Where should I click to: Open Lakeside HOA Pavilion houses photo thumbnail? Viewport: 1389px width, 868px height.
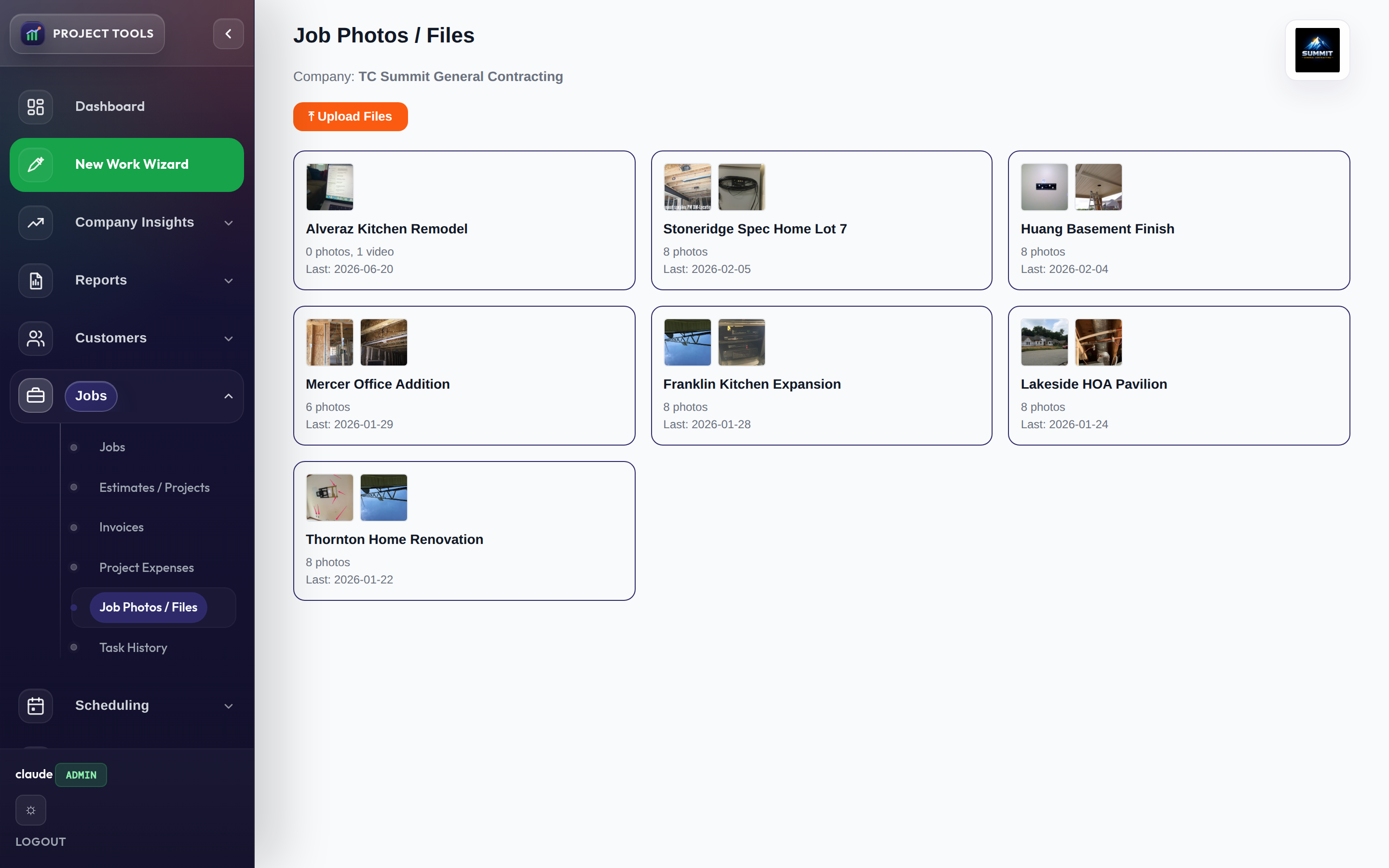coord(1044,342)
